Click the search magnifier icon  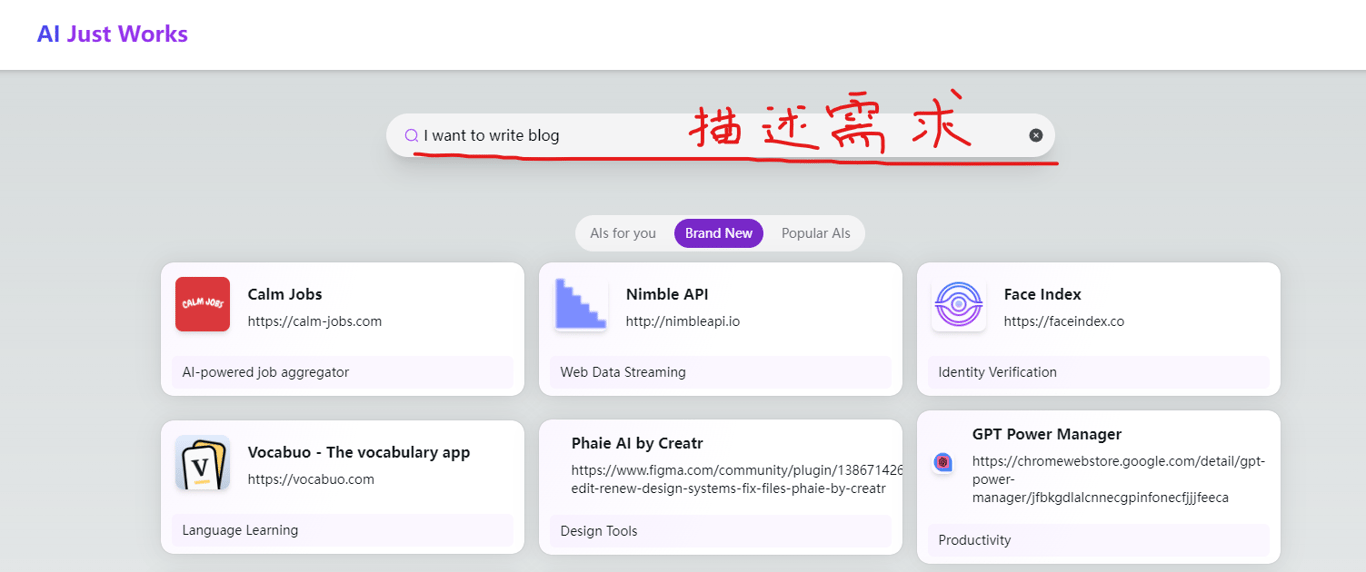click(x=411, y=135)
